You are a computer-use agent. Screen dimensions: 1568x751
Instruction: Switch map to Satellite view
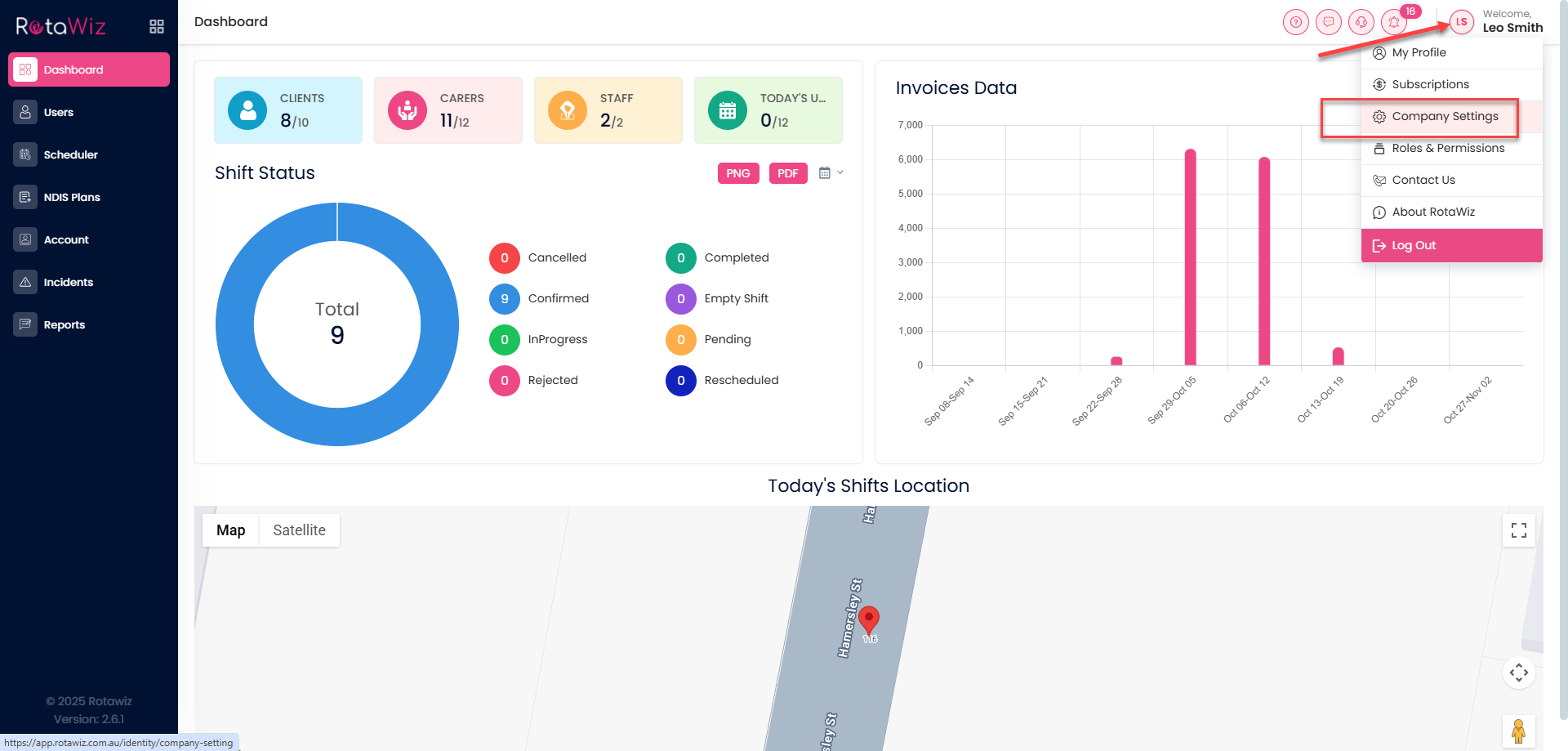tap(299, 530)
